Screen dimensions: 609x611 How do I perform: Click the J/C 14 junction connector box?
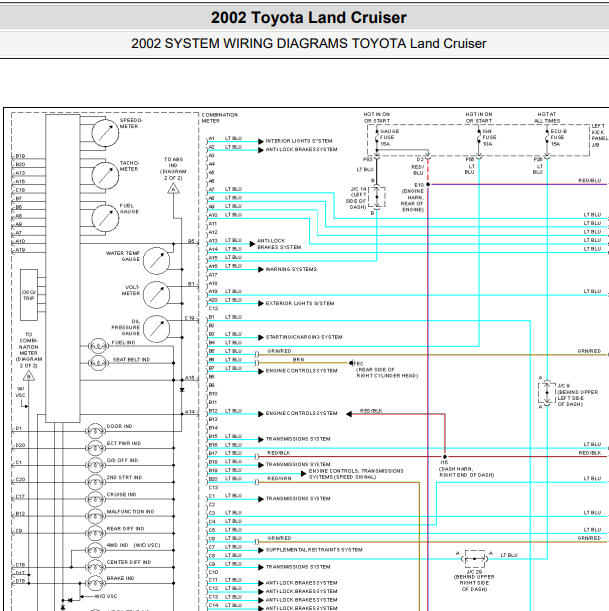[377, 197]
